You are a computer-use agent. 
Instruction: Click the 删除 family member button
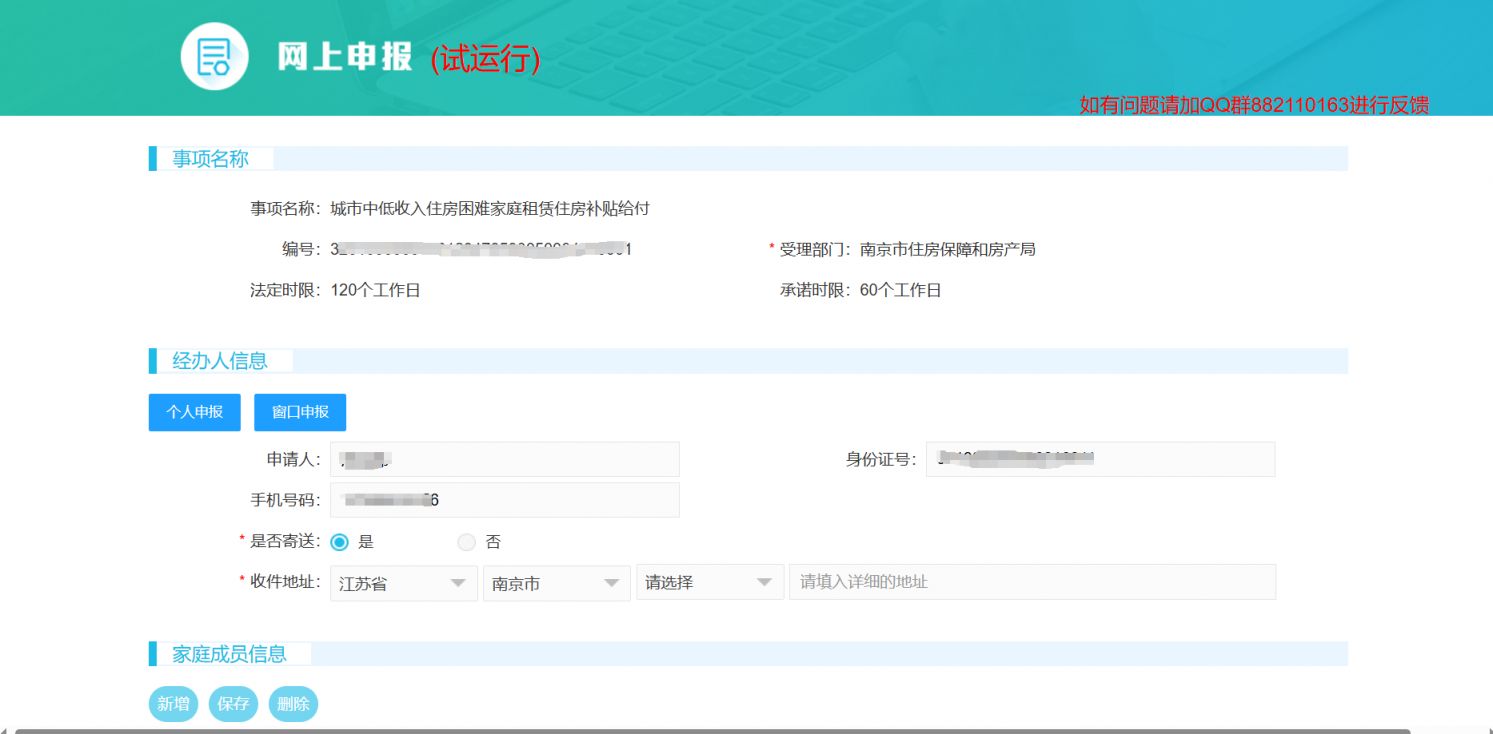293,704
